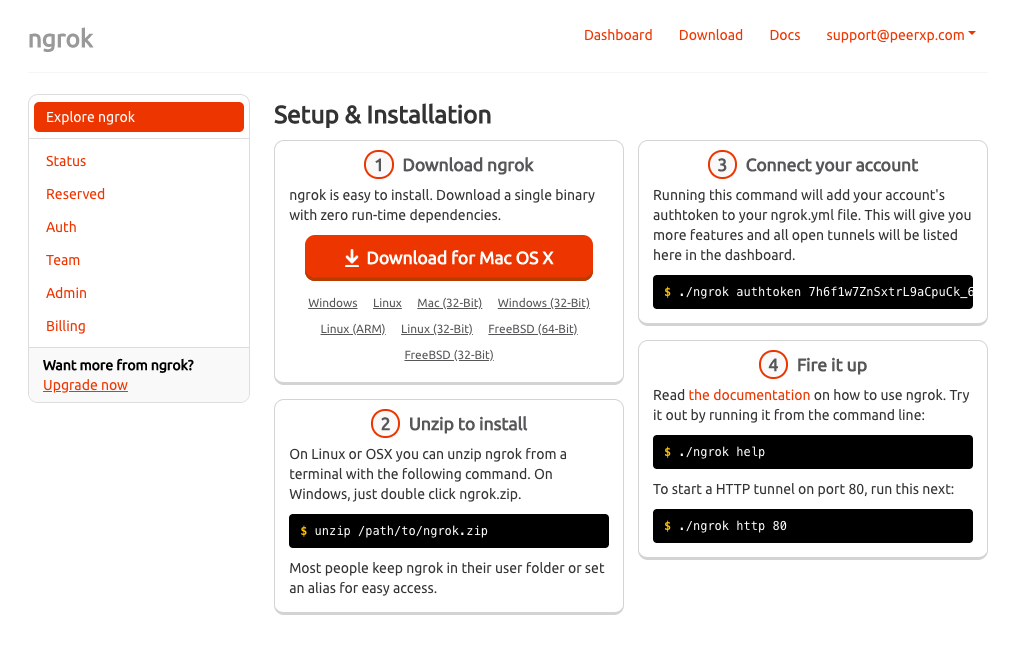Choose the Windows (32-Bit) download

coord(544,303)
